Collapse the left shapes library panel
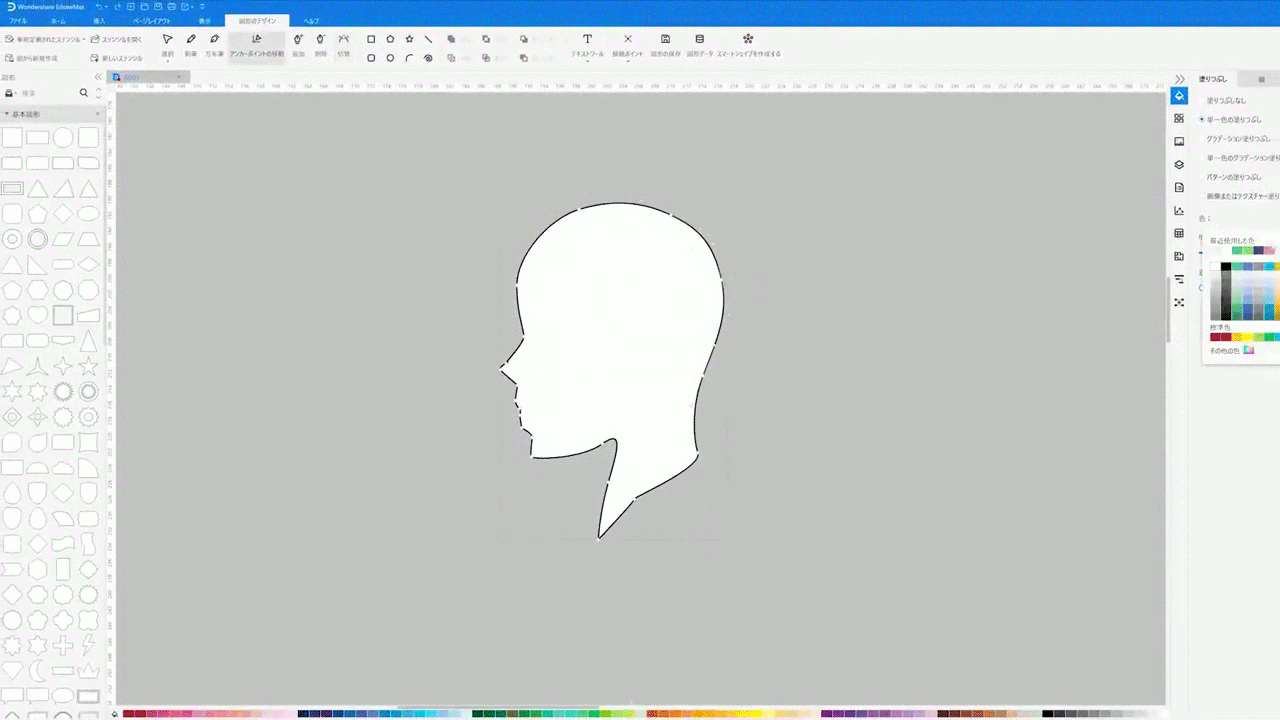Screen dimensions: 1280x720 pyautogui.click(x=99, y=77)
